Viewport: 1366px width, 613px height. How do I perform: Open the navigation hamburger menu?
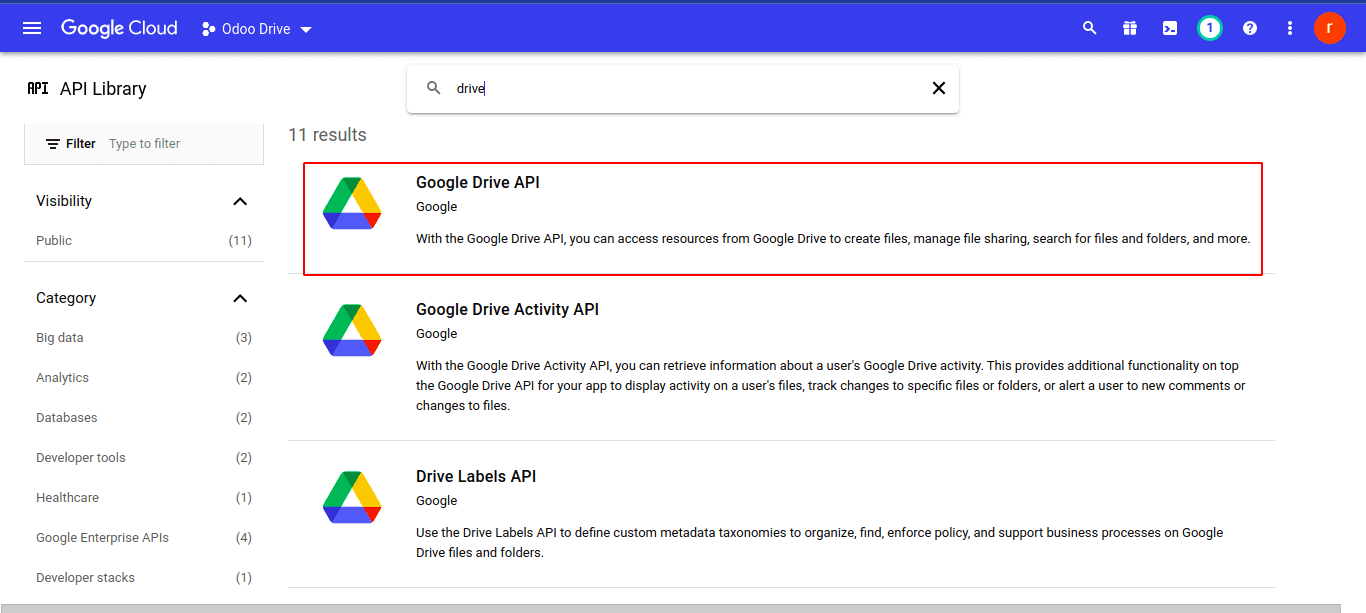pos(31,27)
